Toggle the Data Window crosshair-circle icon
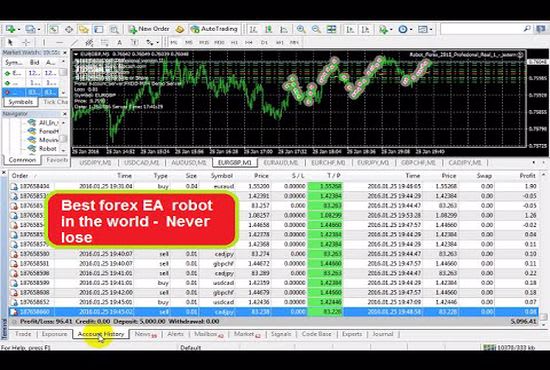This screenshot has width=550, height=370. point(69,29)
